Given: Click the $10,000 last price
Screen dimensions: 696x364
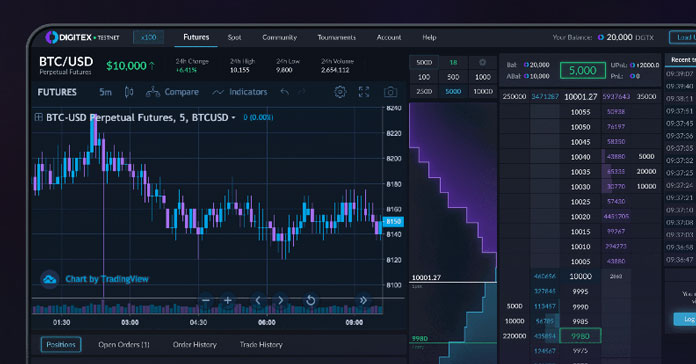Looking at the screenshot, I should (126, 66).
